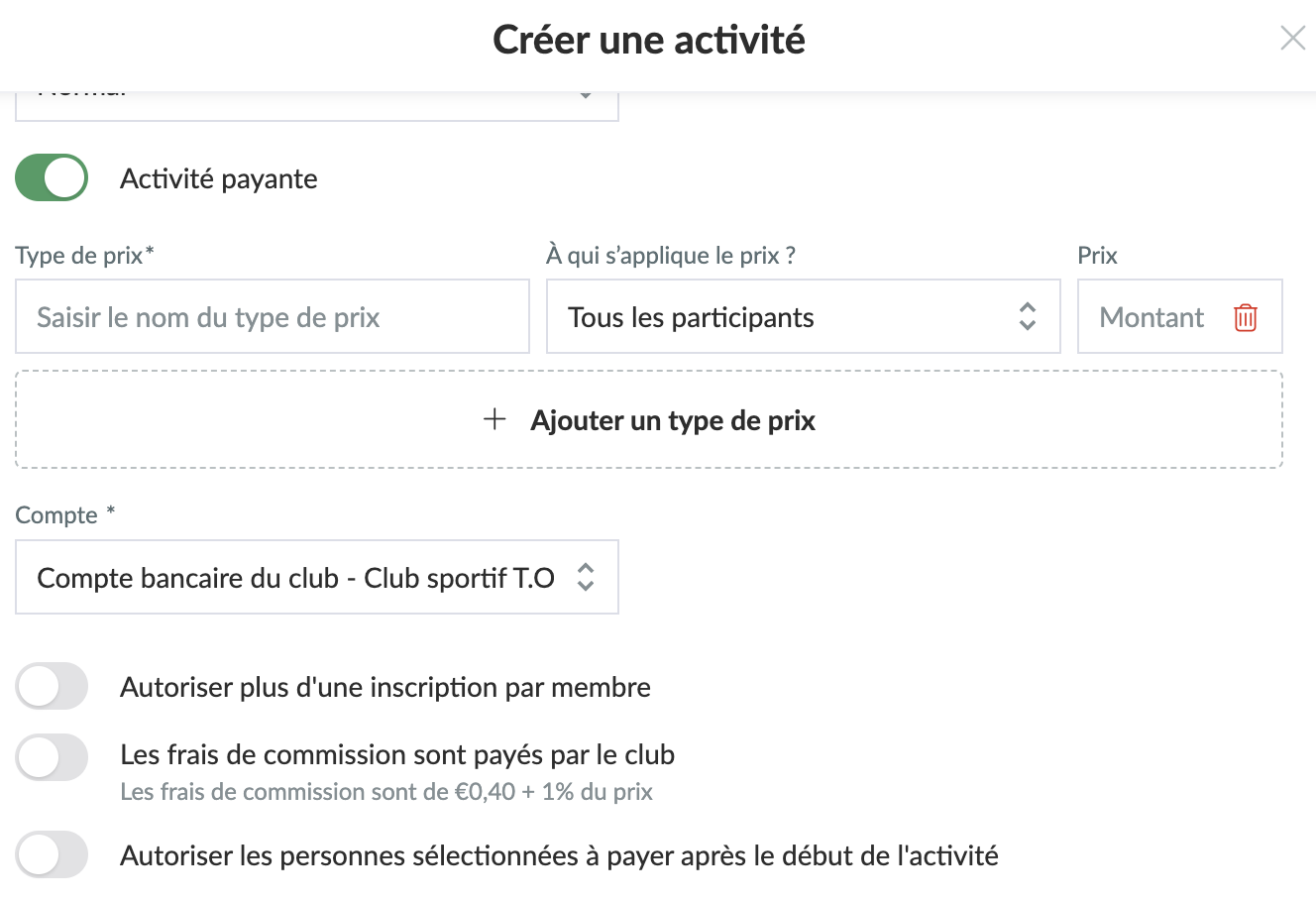Toggle commission fees paid by the club

(52, 758)
